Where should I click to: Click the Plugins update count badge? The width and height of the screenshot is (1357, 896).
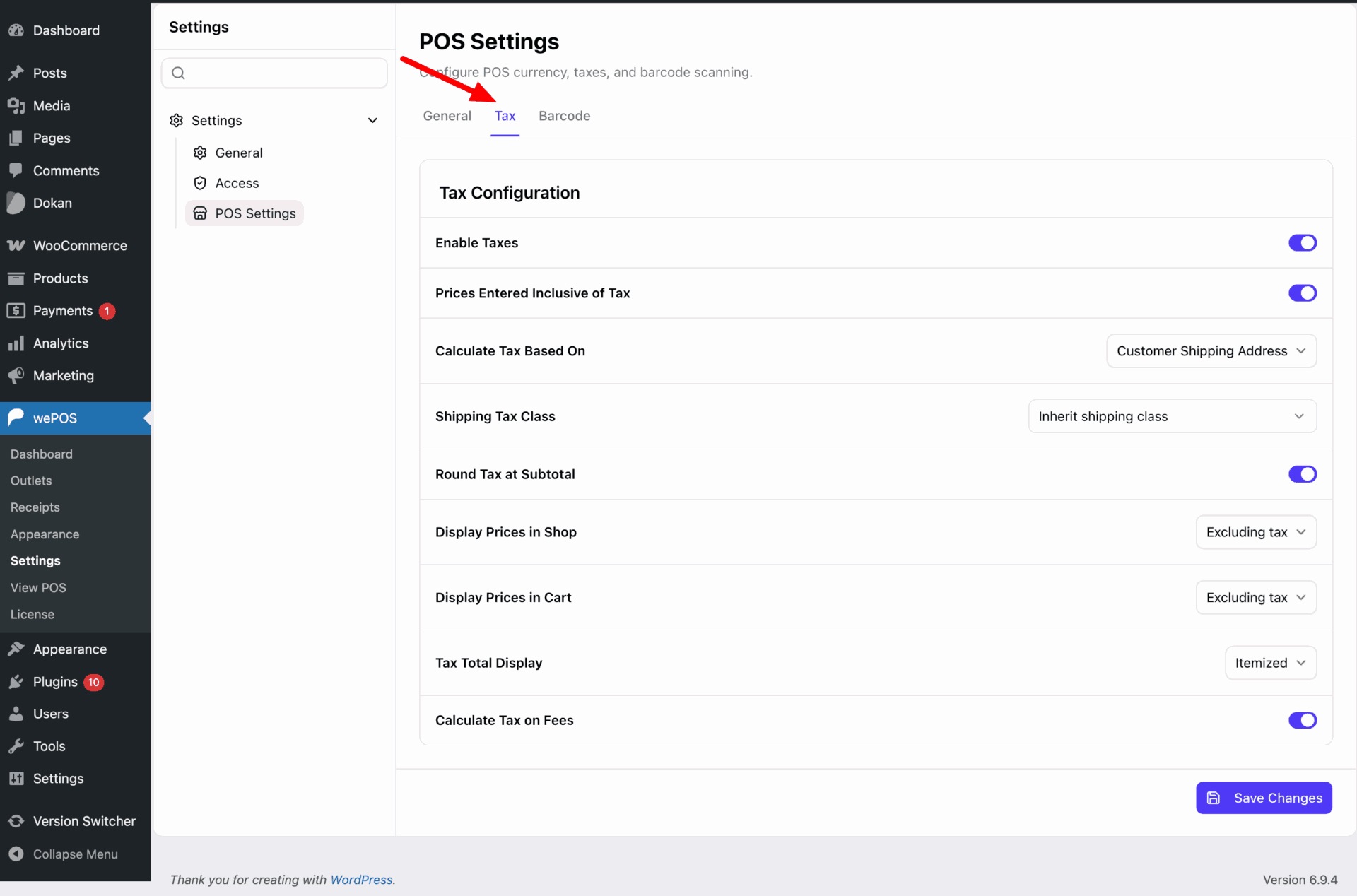click(x=94, y=682)
